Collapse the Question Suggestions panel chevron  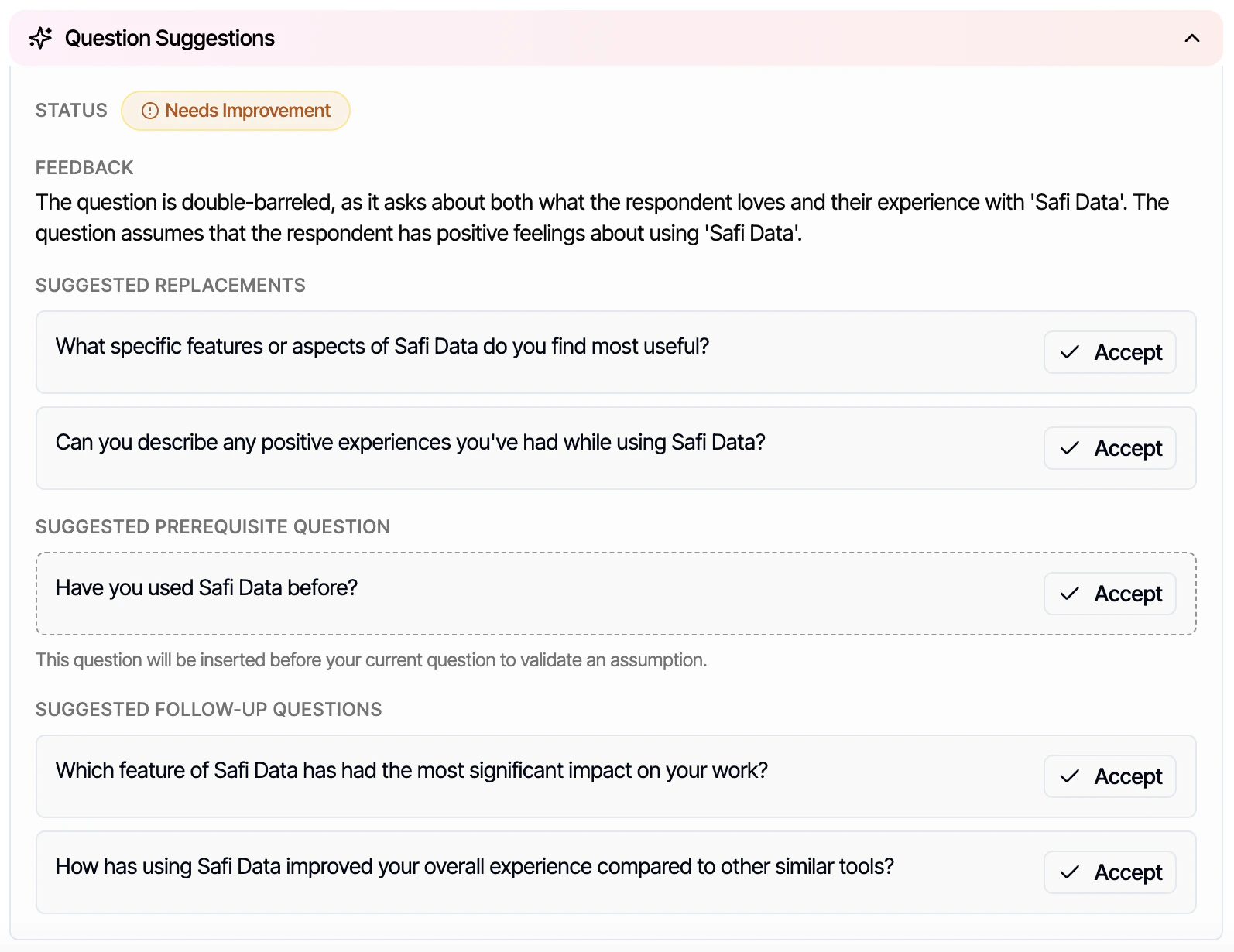[1191, 38]
